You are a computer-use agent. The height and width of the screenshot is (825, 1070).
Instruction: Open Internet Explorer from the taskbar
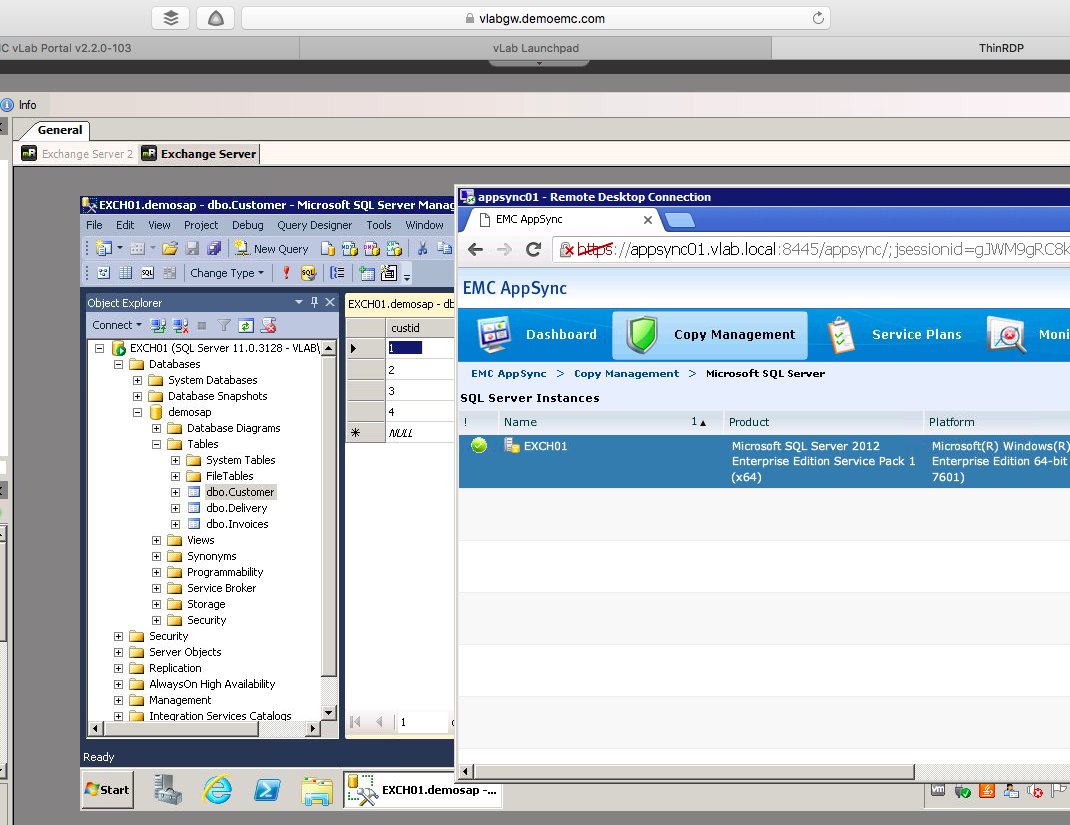click(217, 790)
